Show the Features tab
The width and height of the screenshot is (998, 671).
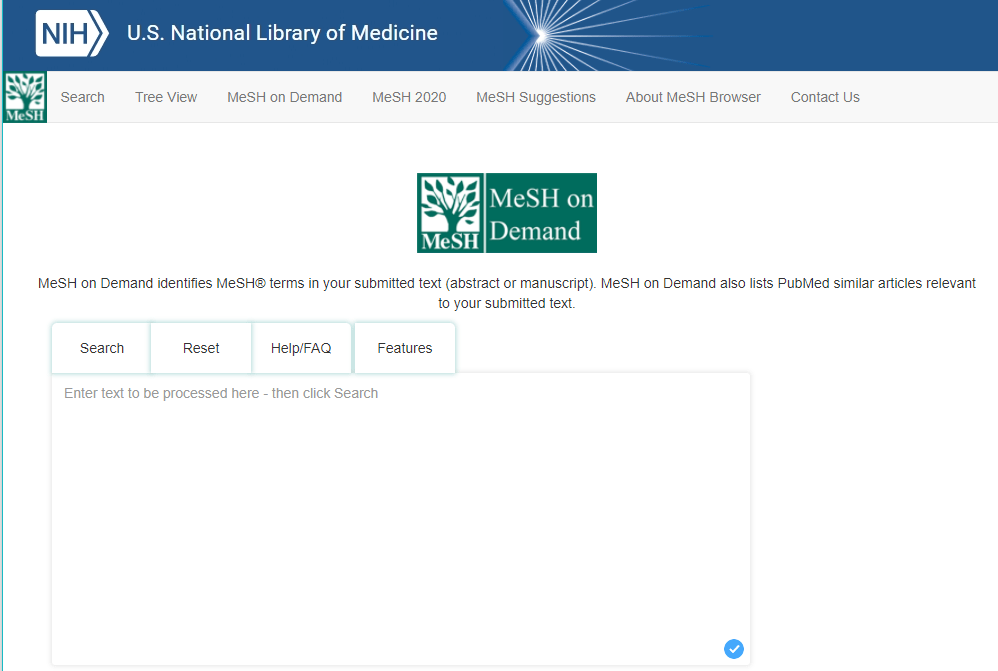tap(405, 348)
